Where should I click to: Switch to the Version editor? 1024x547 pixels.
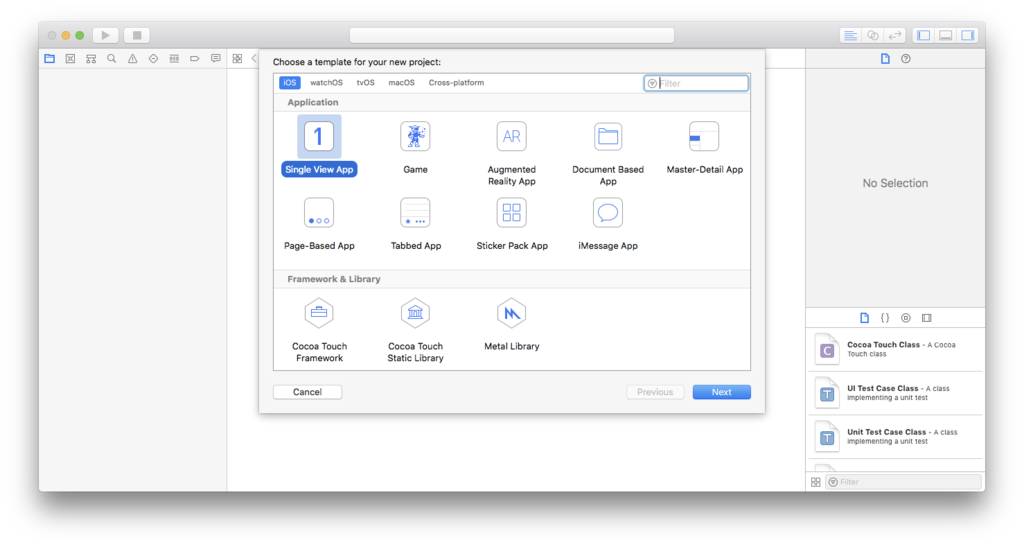coord(895,35)
